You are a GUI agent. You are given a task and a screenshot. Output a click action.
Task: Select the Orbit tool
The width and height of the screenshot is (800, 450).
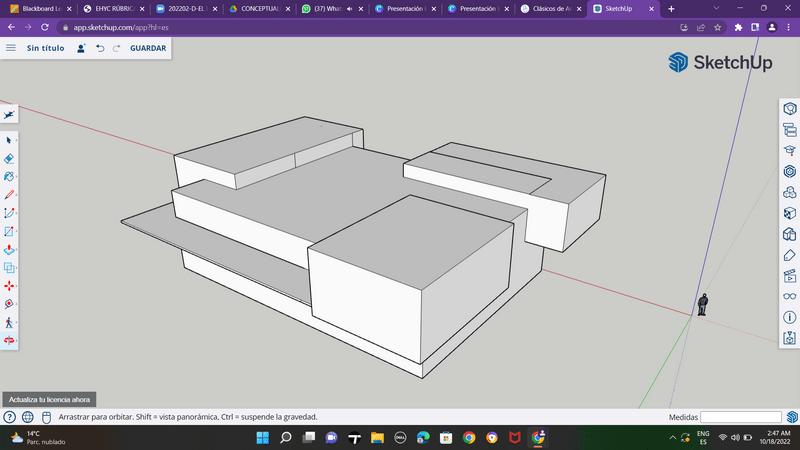(x=9, y=340)
